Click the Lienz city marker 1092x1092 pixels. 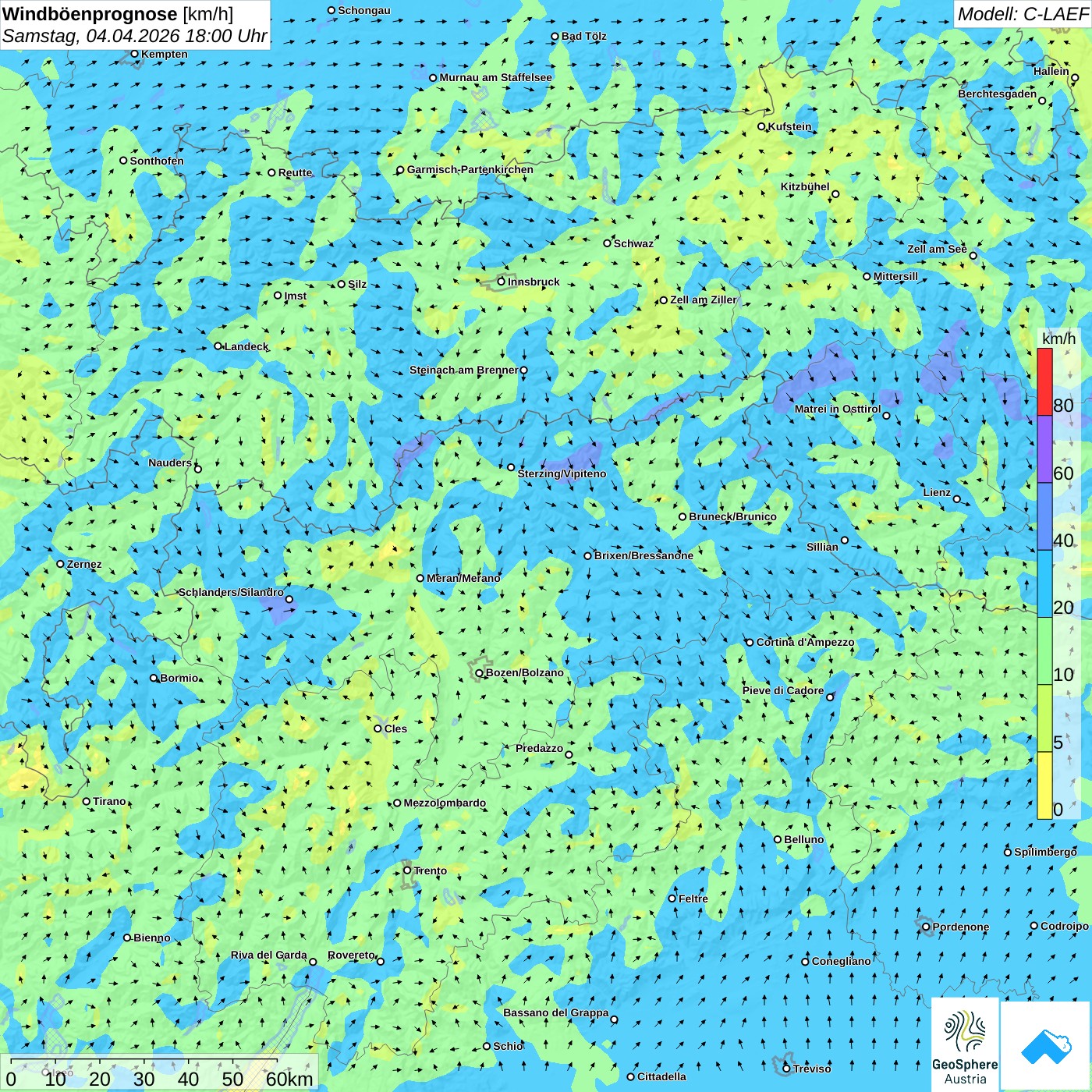957,499
